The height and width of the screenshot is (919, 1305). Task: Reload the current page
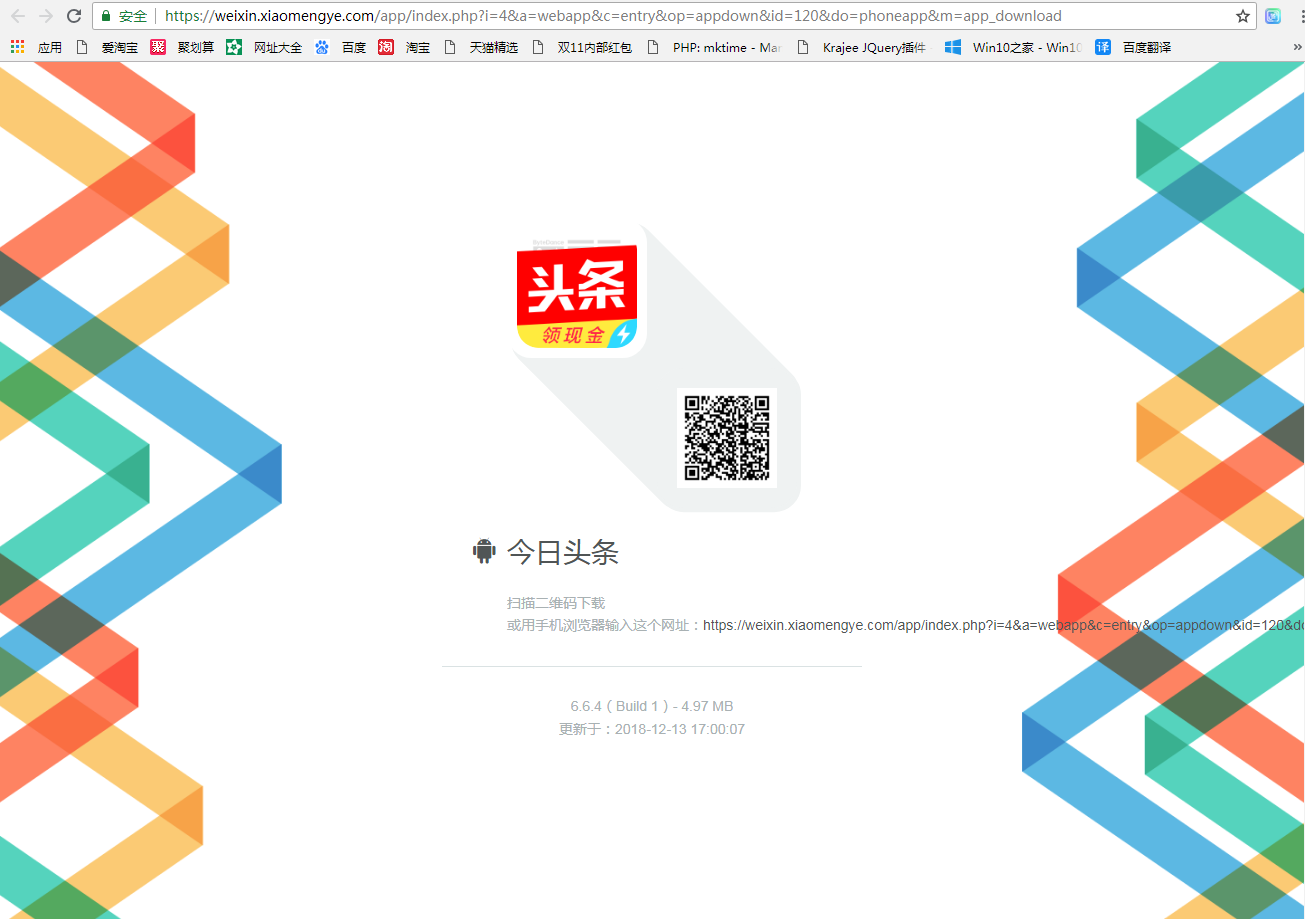point(74,16)
